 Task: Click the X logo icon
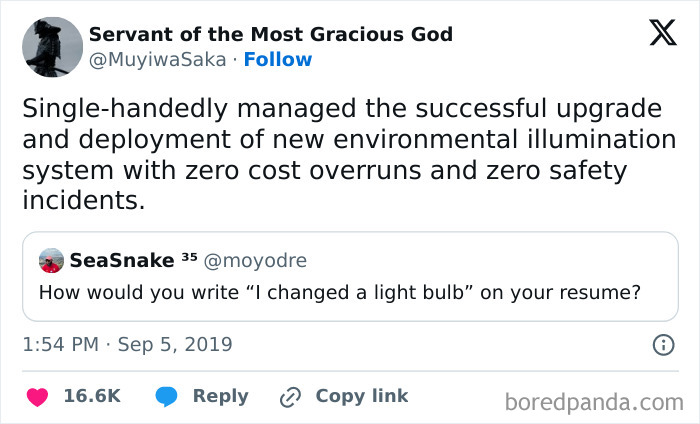(663, 33)
